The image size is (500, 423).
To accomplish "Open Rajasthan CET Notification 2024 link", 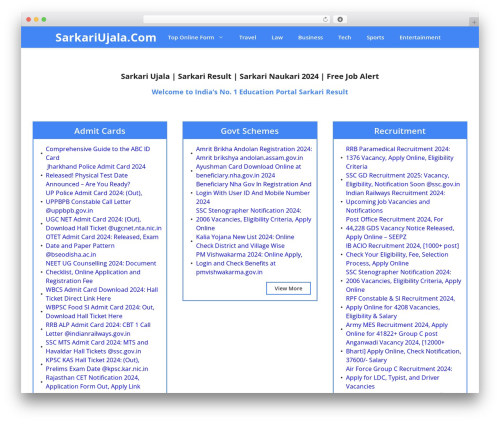I will pyautogui.click(x=93, y=382).
